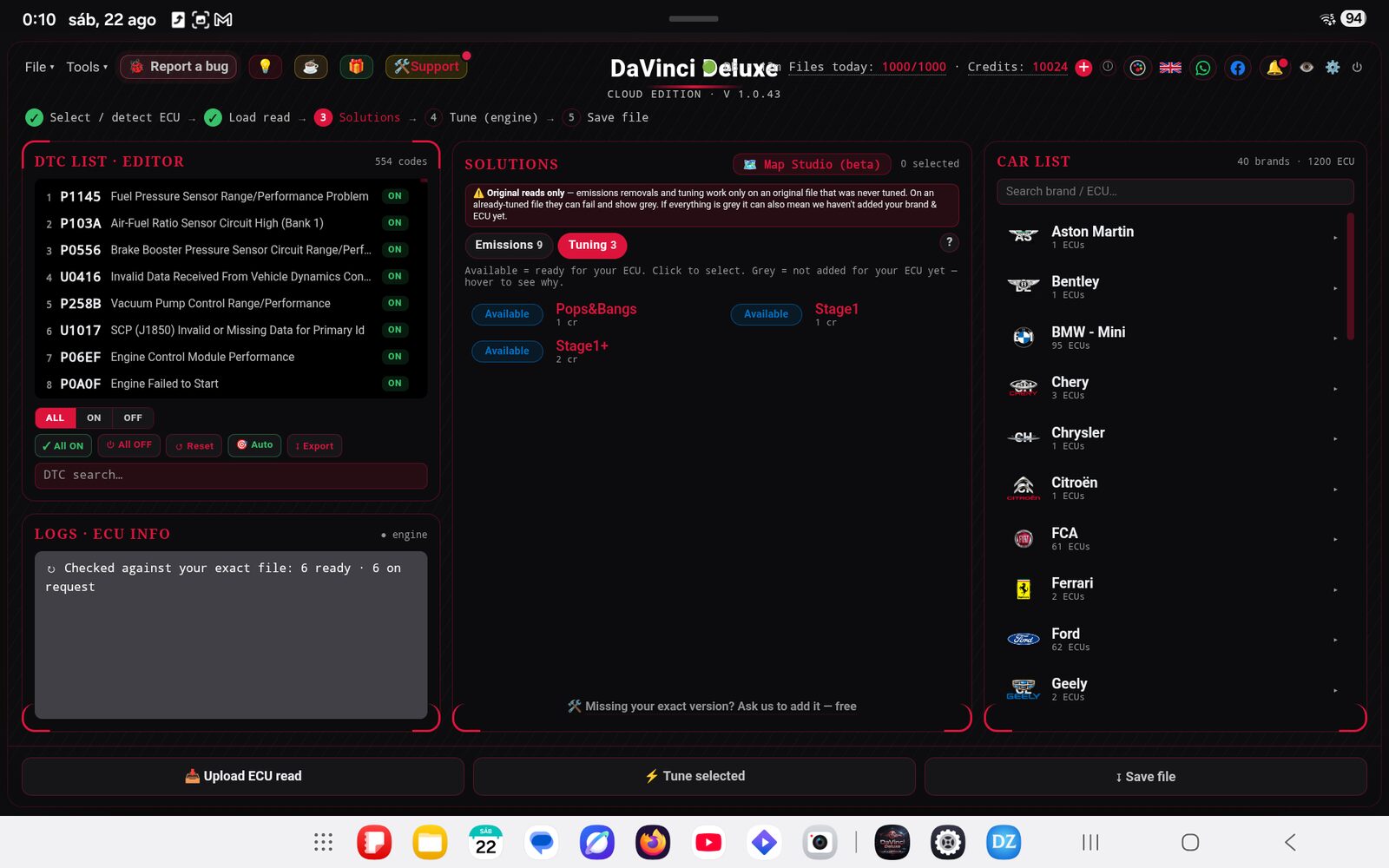Focus the DTC search field
Image resolution: width=1389 pixels, height=868 pixels.
[x=231, y=475]
